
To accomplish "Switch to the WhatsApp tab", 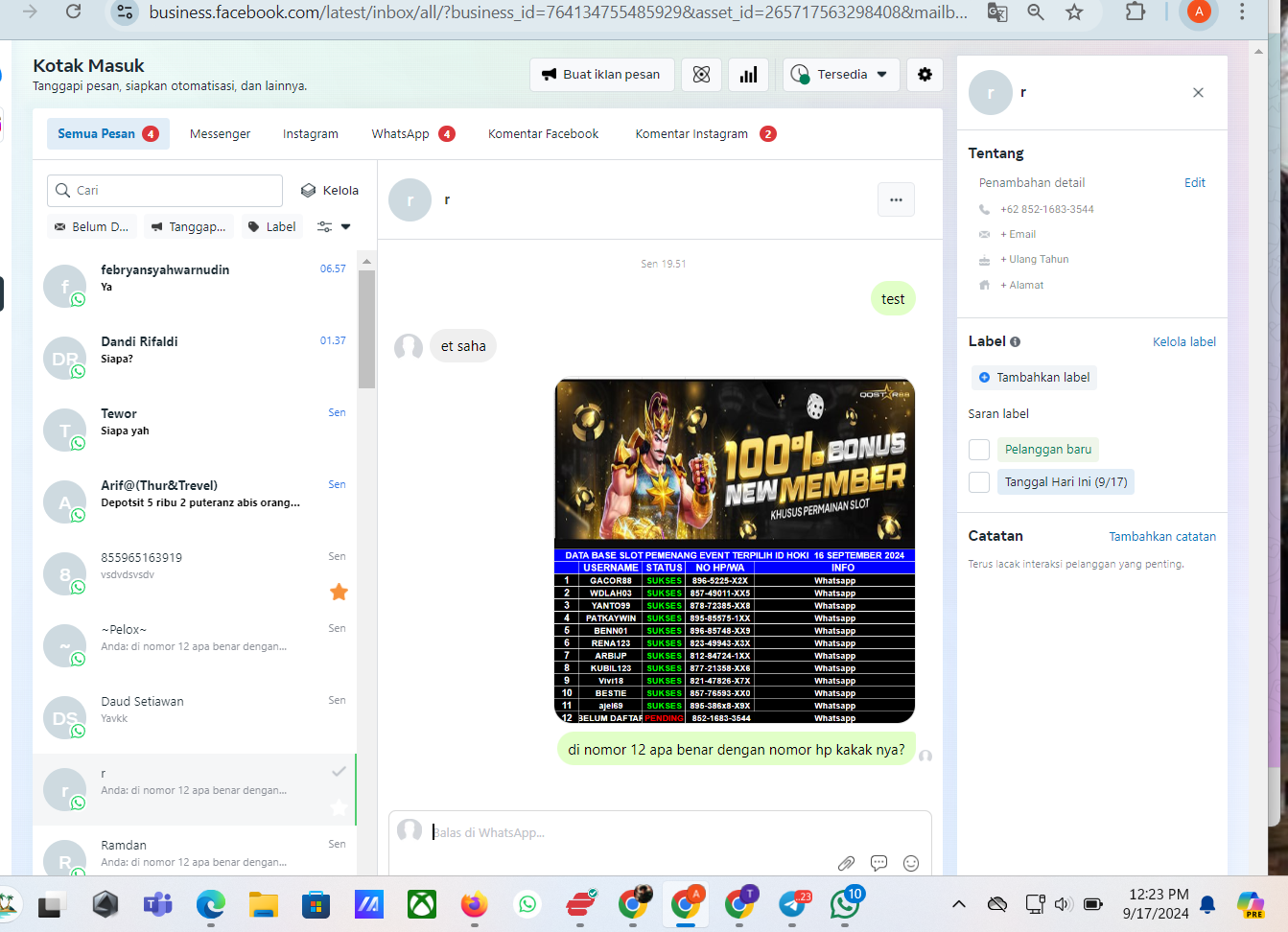I will click(413, 134).
